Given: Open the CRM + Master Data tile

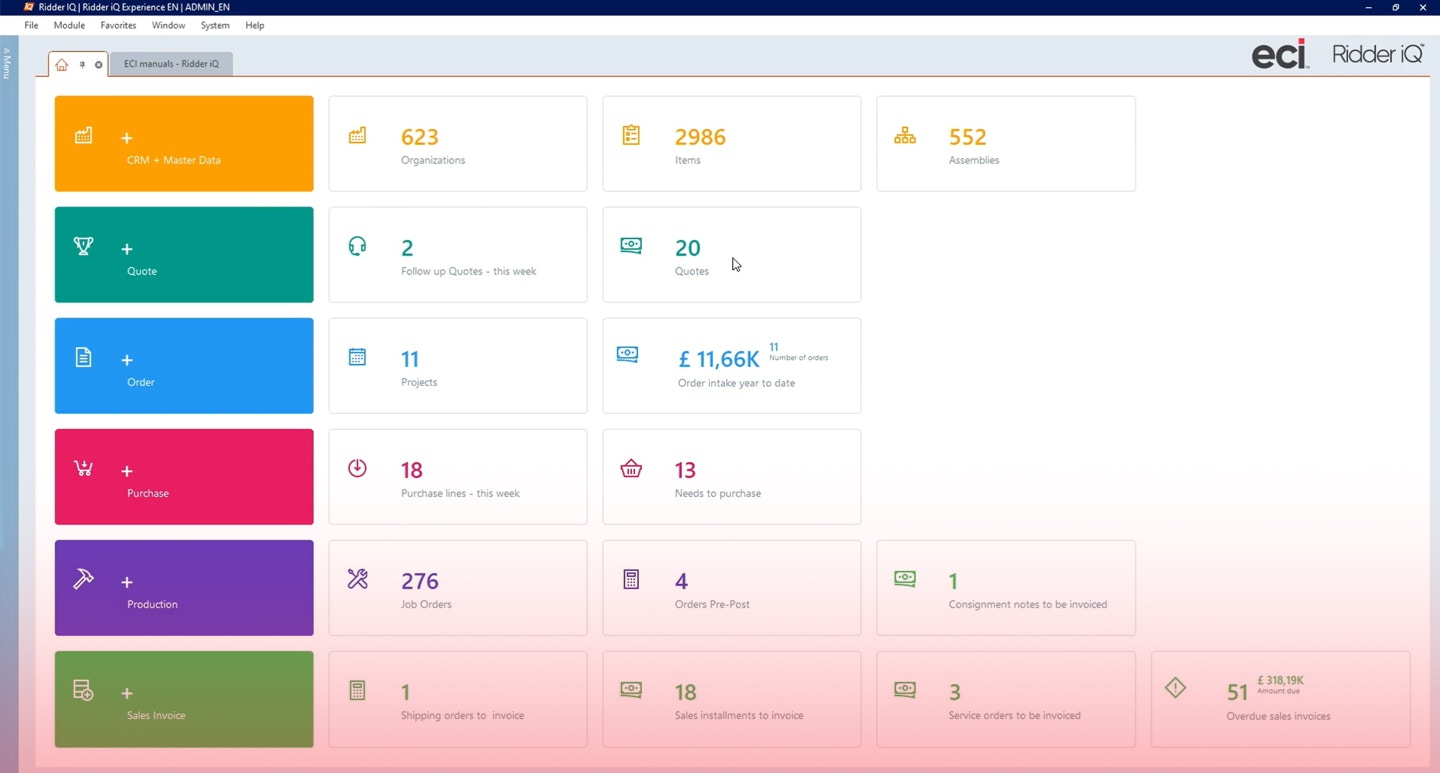Looking at the screenshot, I should pos(184,144).
